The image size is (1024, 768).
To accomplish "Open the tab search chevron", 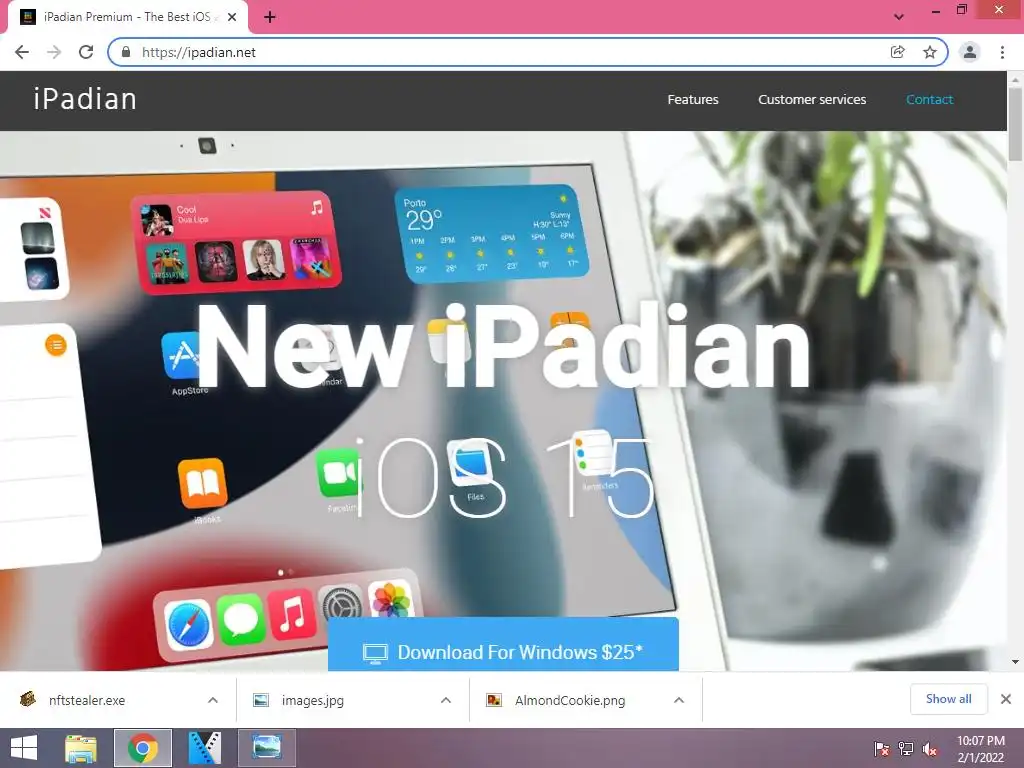I will click(x=899, y=17).
